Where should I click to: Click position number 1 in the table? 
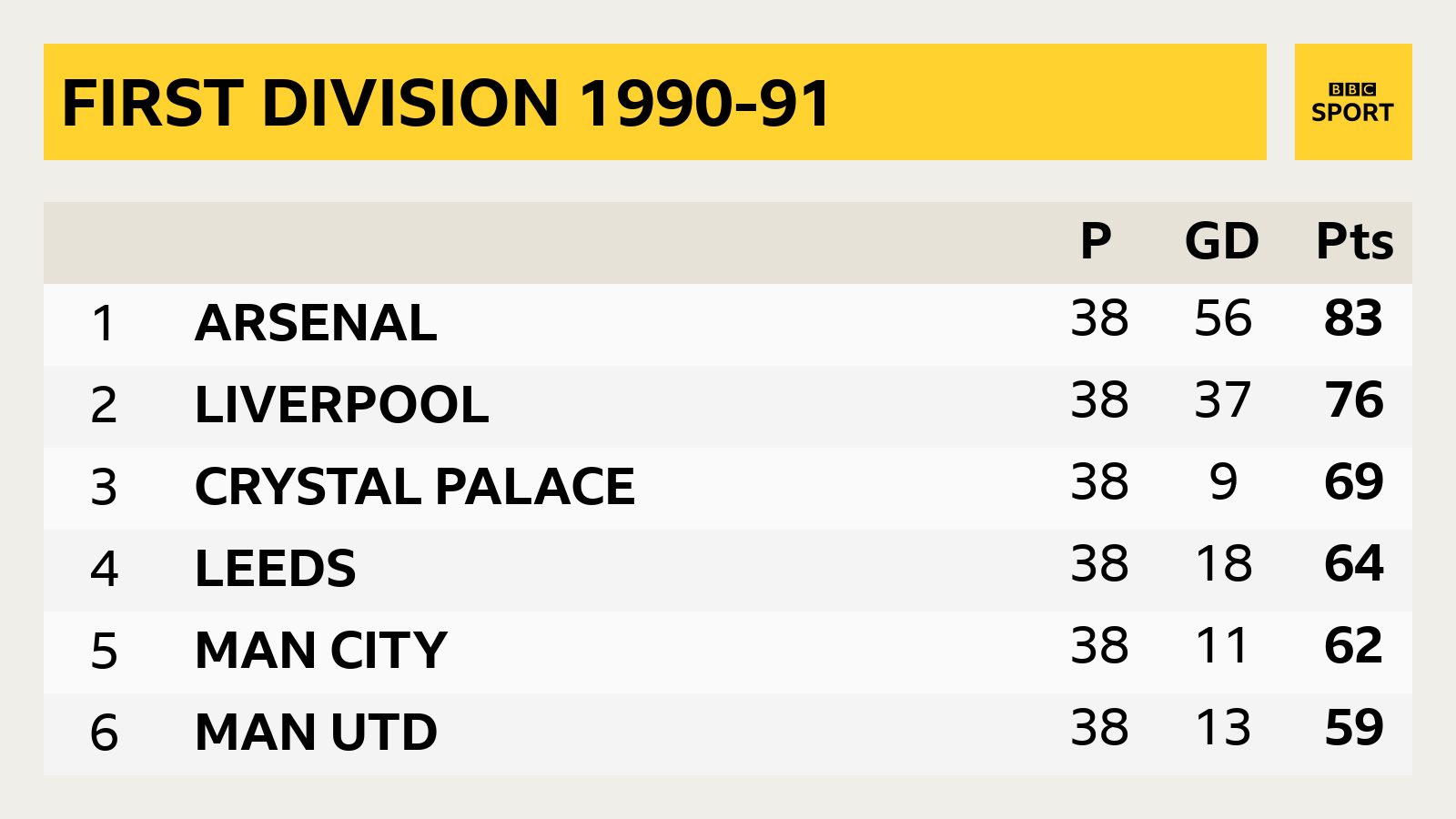[x=104, y=323]
